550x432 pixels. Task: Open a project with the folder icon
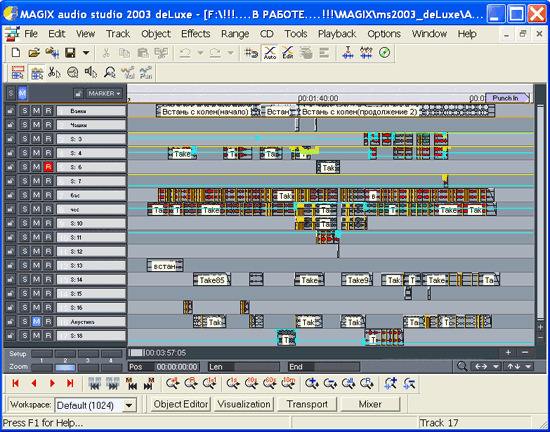click(34, 53)
